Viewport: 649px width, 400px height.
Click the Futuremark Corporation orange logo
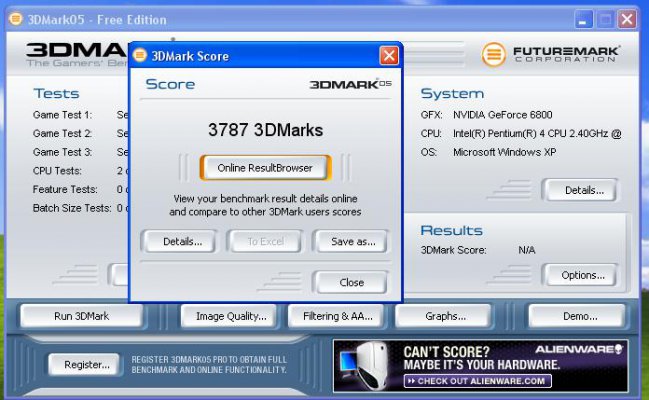[x=493, y=55]
